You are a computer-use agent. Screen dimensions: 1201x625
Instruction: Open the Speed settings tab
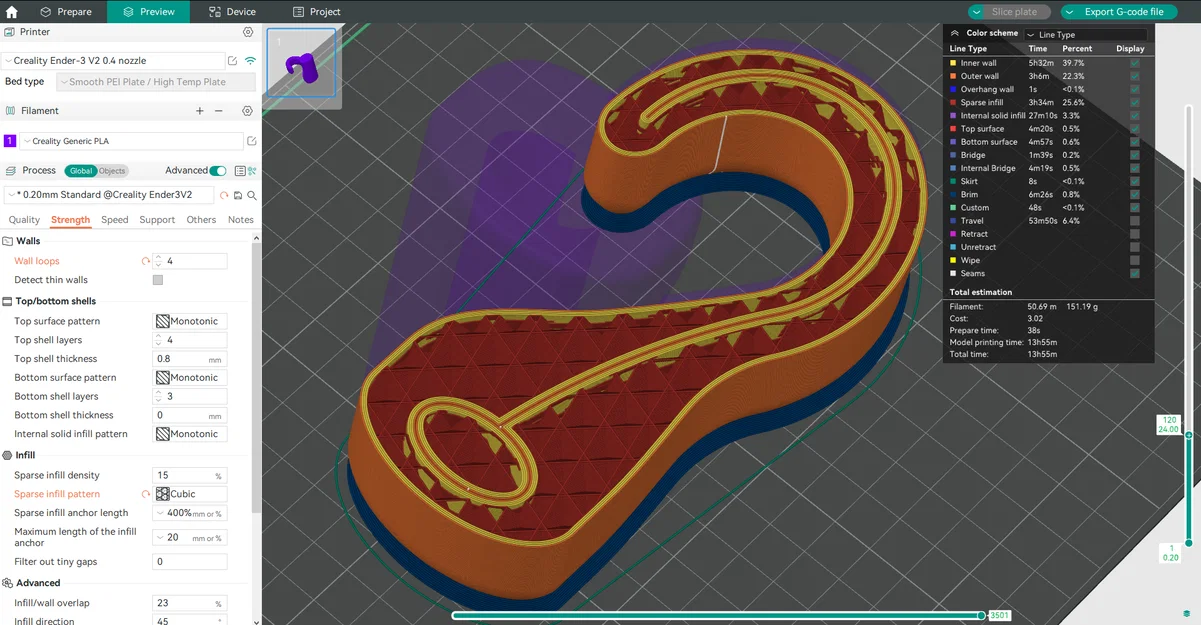114,220
